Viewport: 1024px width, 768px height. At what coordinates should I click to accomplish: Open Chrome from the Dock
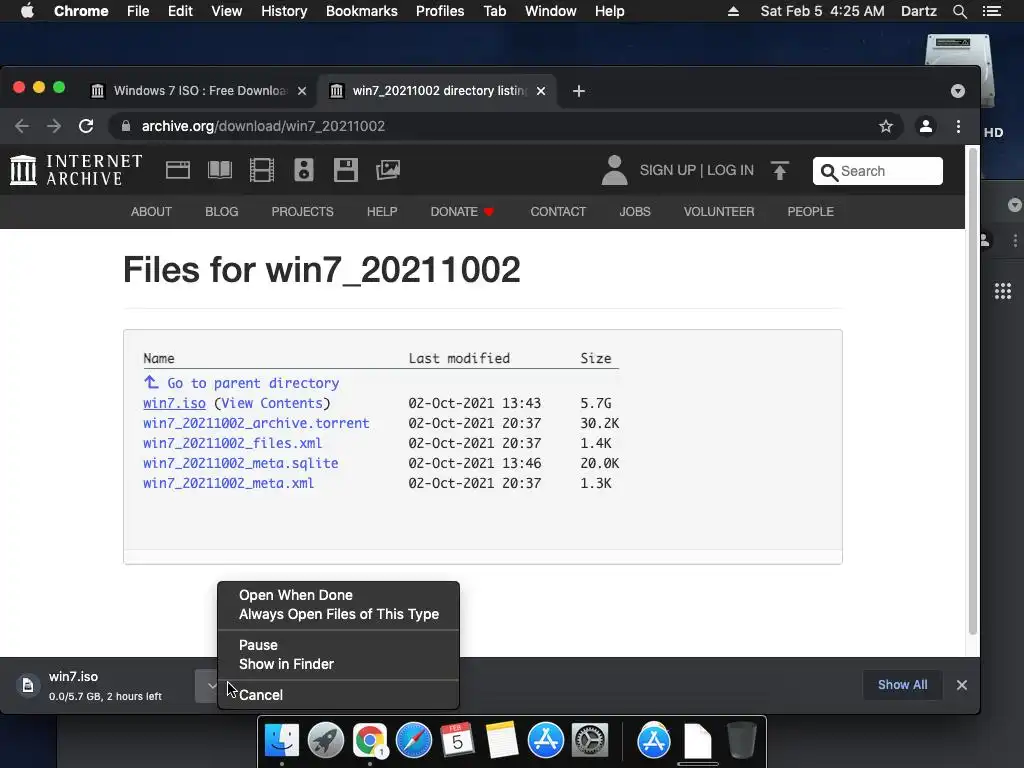click(x=370, y=741)
